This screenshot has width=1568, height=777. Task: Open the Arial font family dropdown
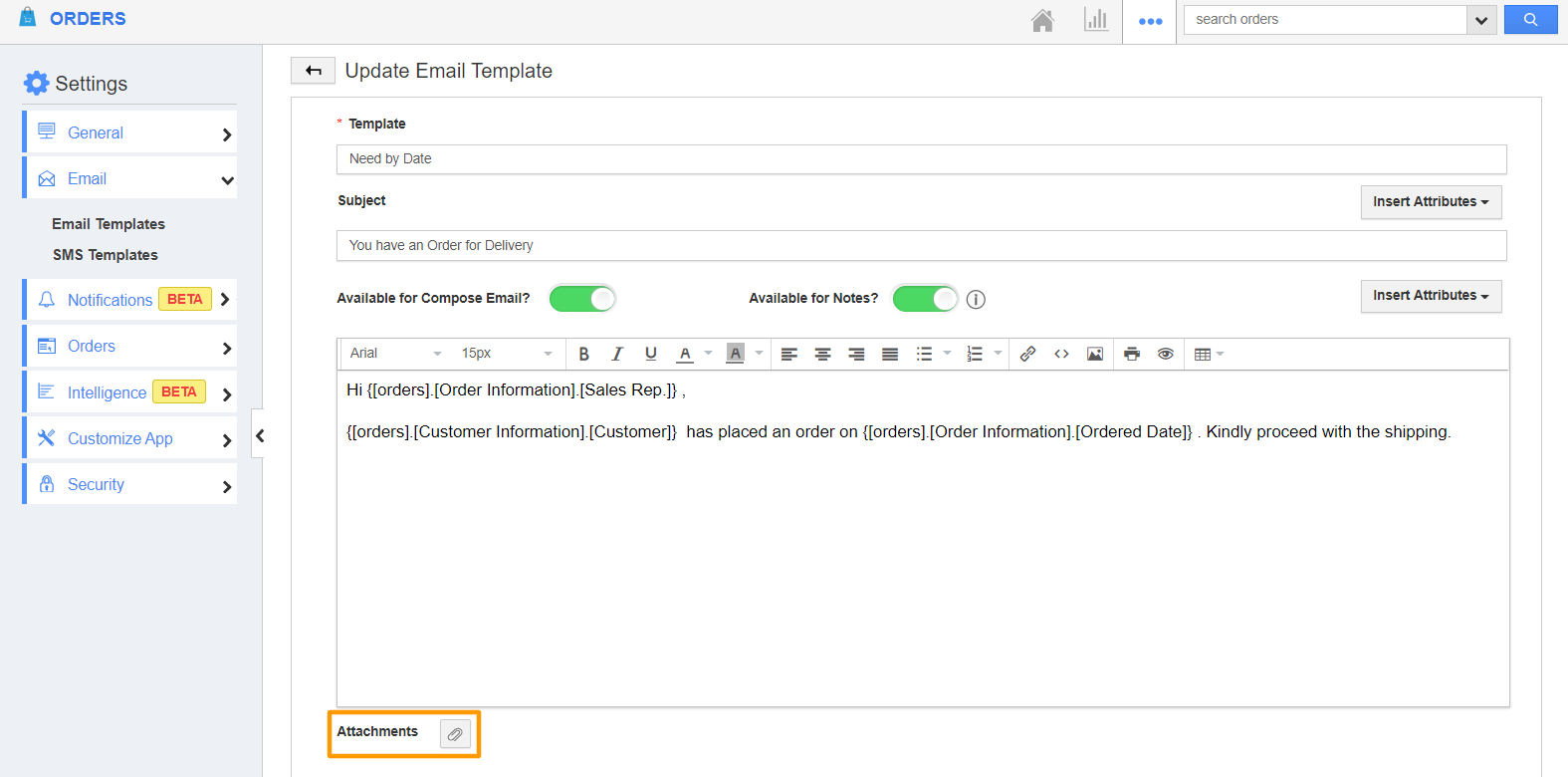click(395, 354)
